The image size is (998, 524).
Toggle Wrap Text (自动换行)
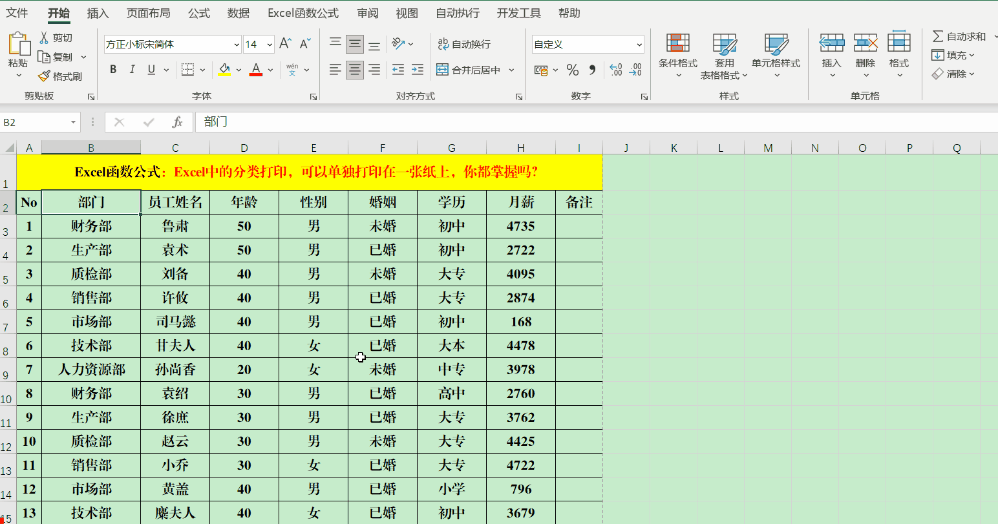(x=464, y=44)
